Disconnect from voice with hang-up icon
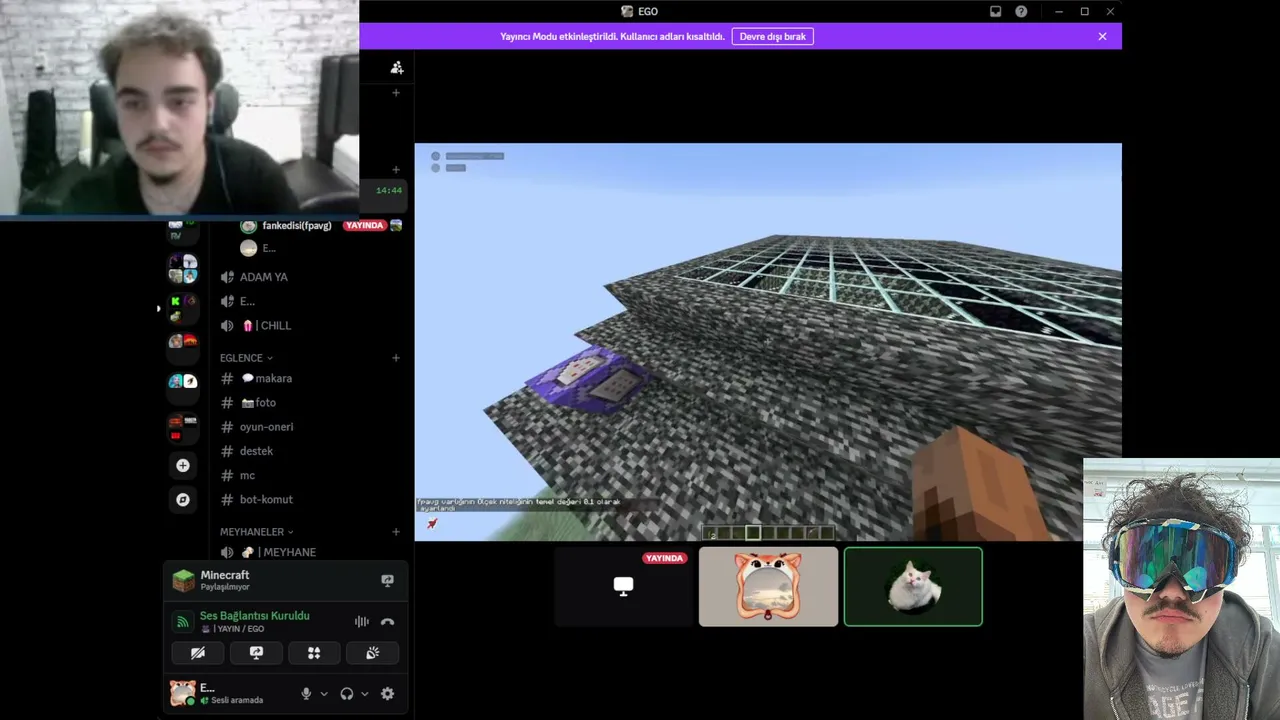The image size is (1280, 720). [387, 622]
